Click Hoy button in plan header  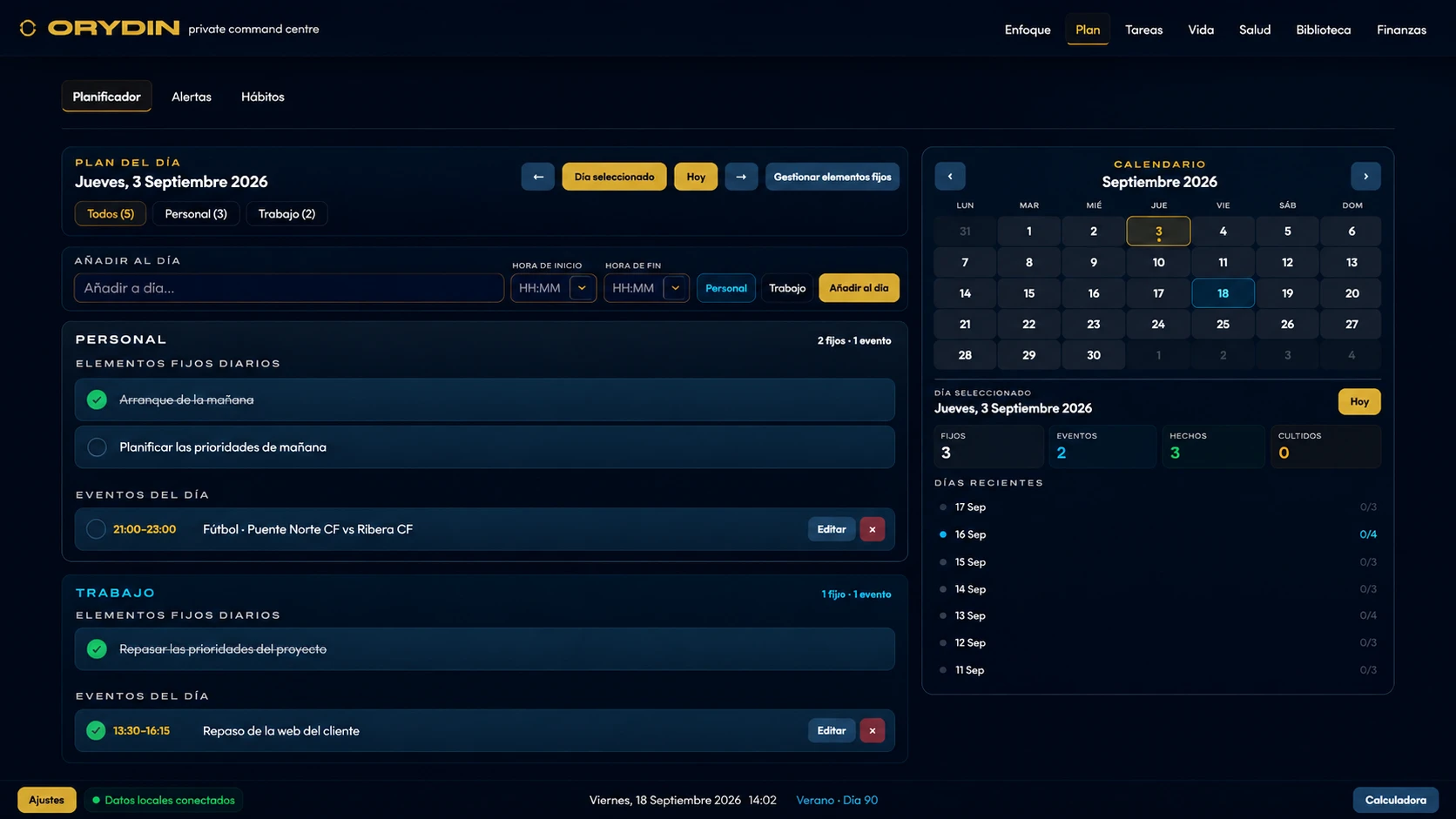(x=696, y=177)
